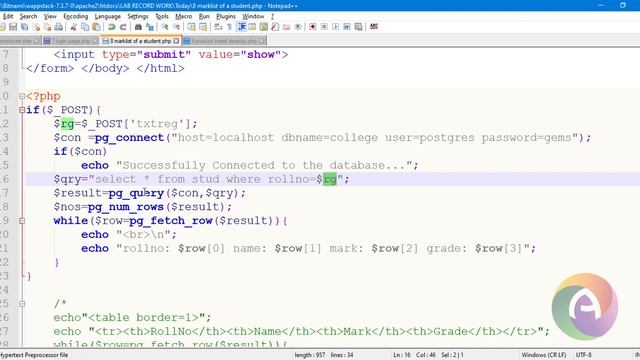
Task: Open the Edit menu
Action: tap(8, 16)
